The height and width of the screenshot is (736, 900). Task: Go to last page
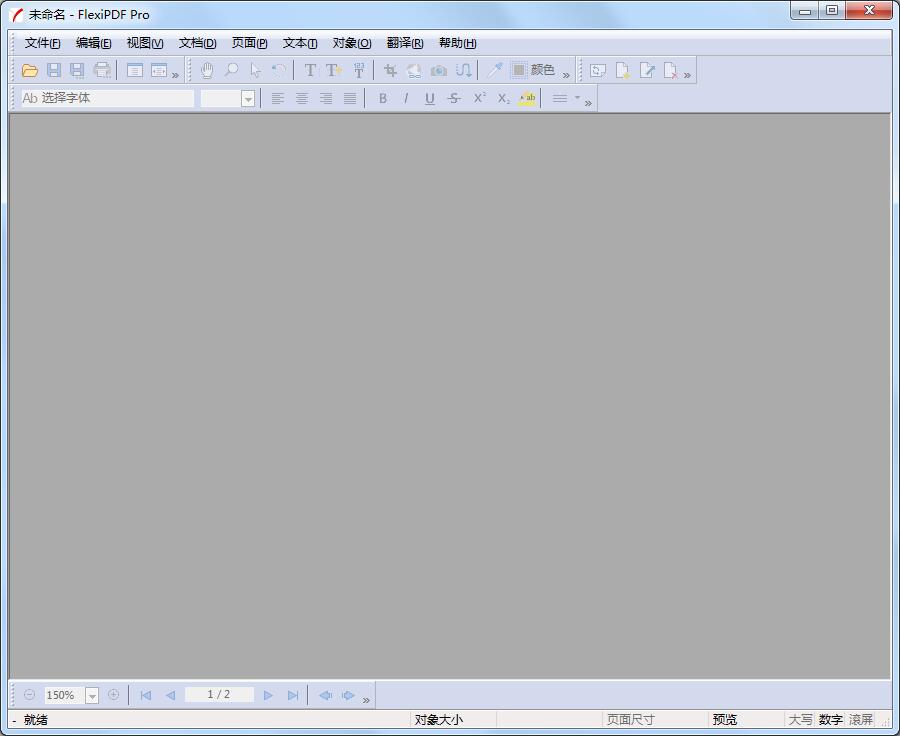coord(293,695)
